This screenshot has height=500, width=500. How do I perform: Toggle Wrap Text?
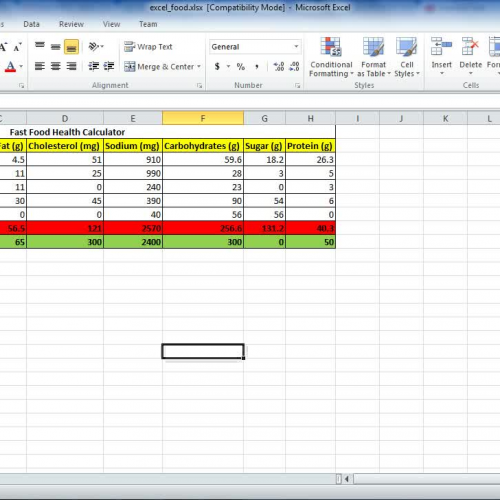(148, 47)
